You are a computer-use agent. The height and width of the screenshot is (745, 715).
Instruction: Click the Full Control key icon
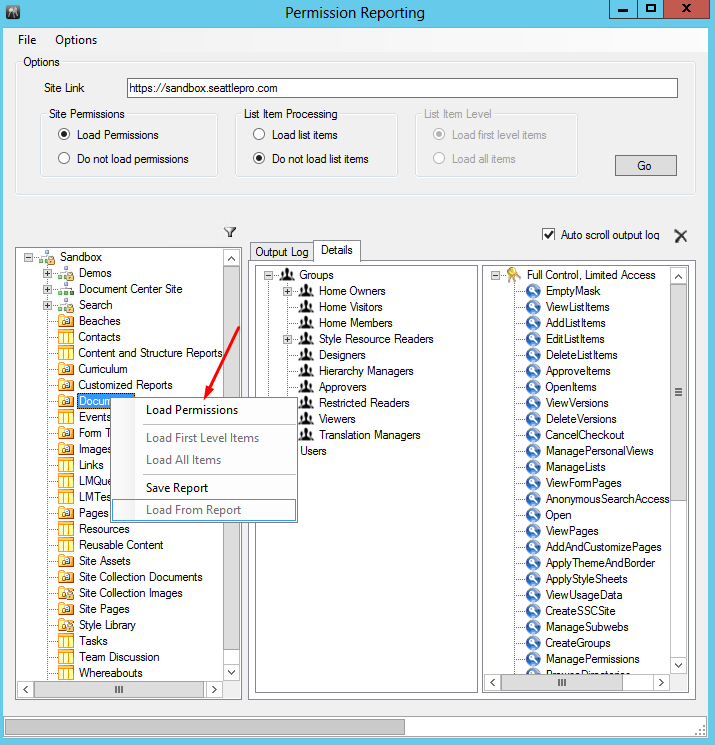[514, 275]
